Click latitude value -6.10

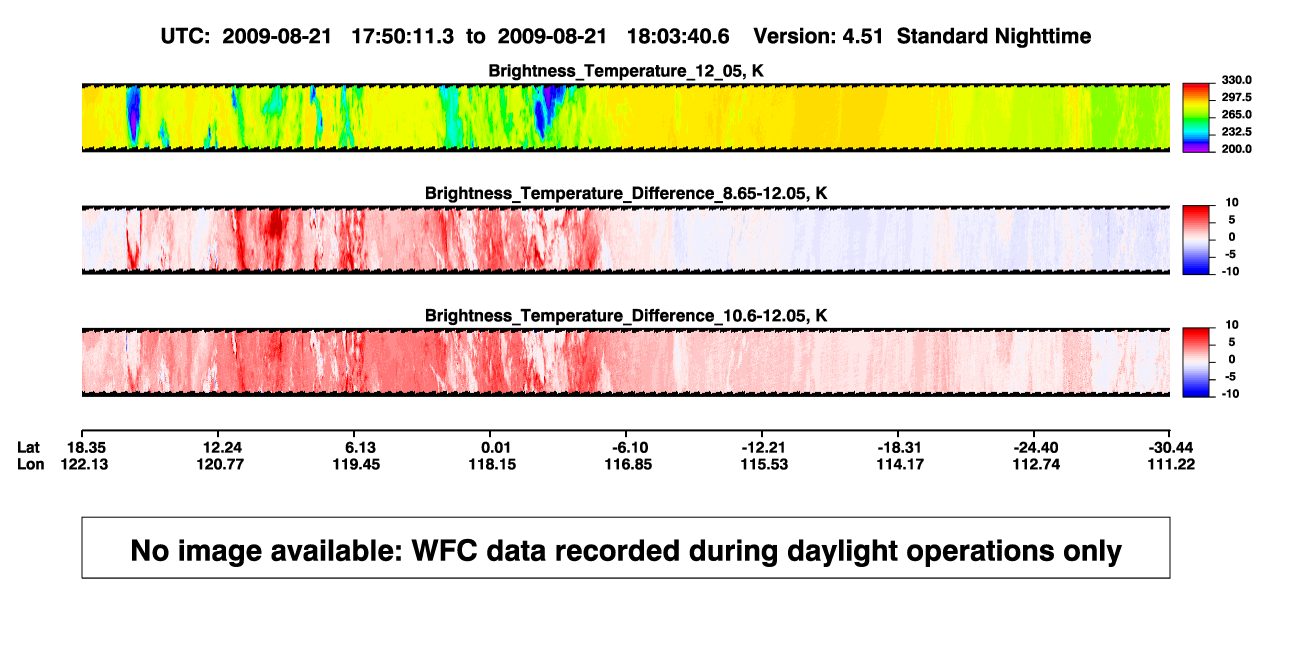(630, 447)
